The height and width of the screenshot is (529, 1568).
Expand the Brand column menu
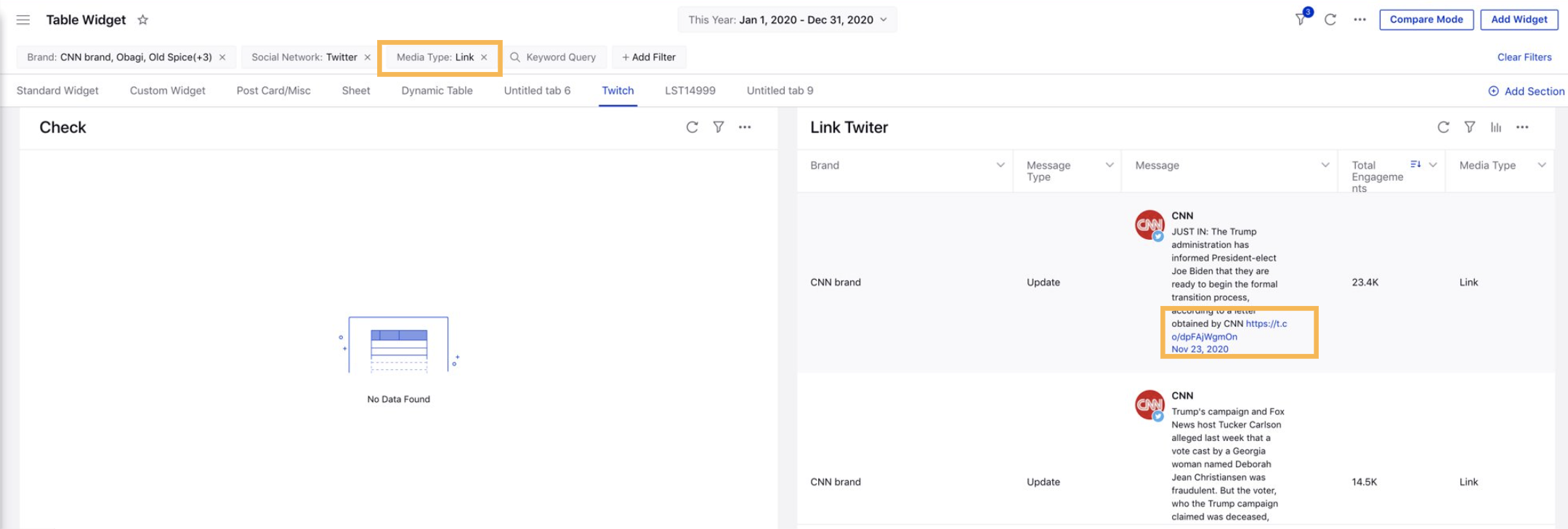pyautogui.click(x=1001, y=165)
